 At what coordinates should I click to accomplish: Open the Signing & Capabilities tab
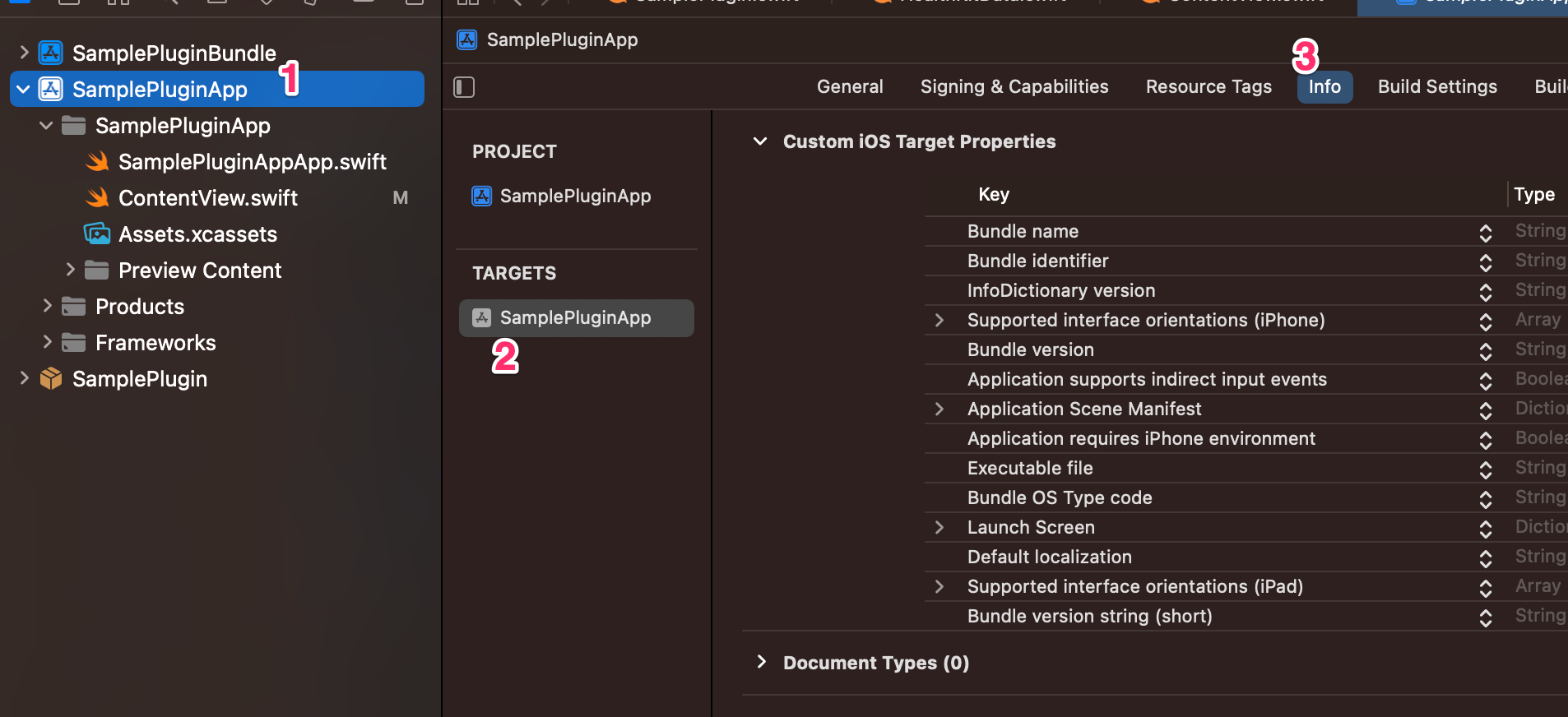(1014, 87)
